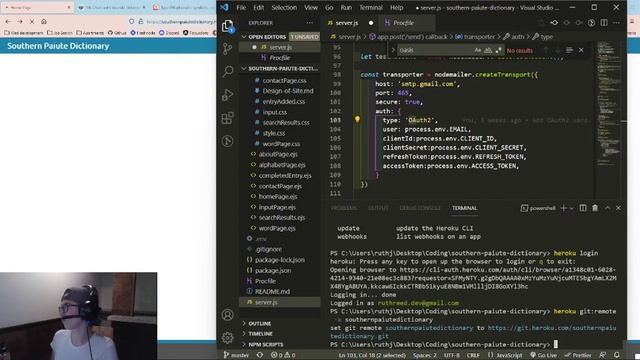640x360 pixels.
Task: Click the Spaces: 2 indentation indicator
Action: pyautogui.click(x=424, y=355)
